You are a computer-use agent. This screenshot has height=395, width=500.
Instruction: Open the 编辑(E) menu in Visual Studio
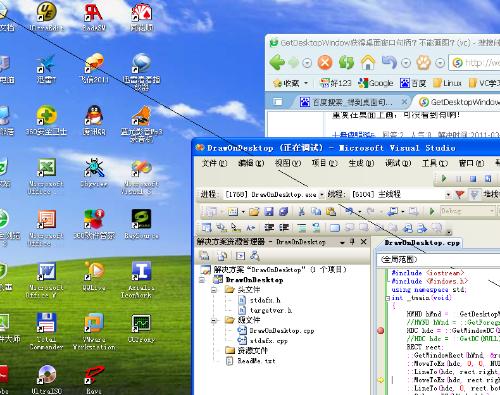pyautogui.click(x=251, y=163)
